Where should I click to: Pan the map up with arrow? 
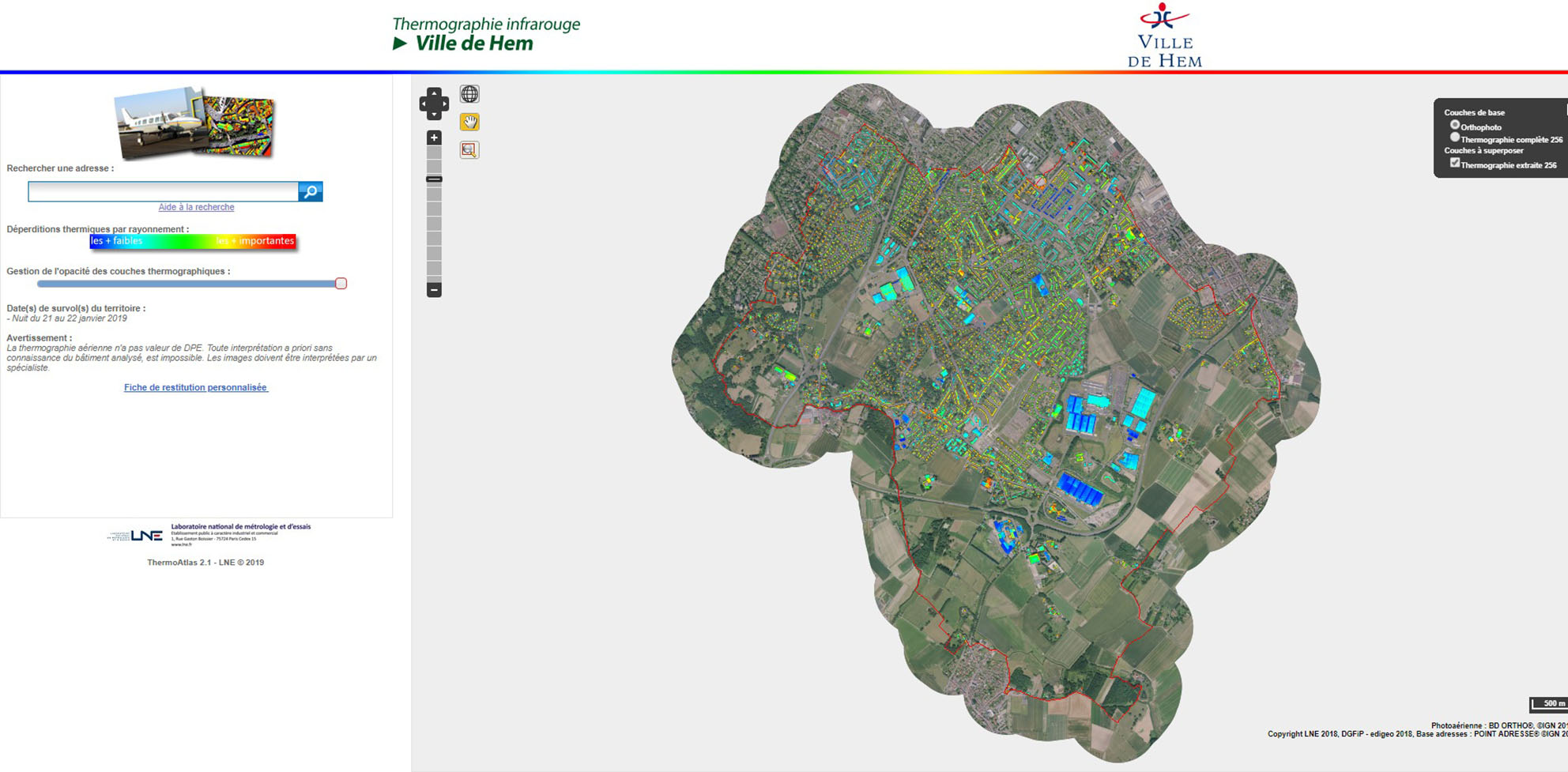coord(434,93)
